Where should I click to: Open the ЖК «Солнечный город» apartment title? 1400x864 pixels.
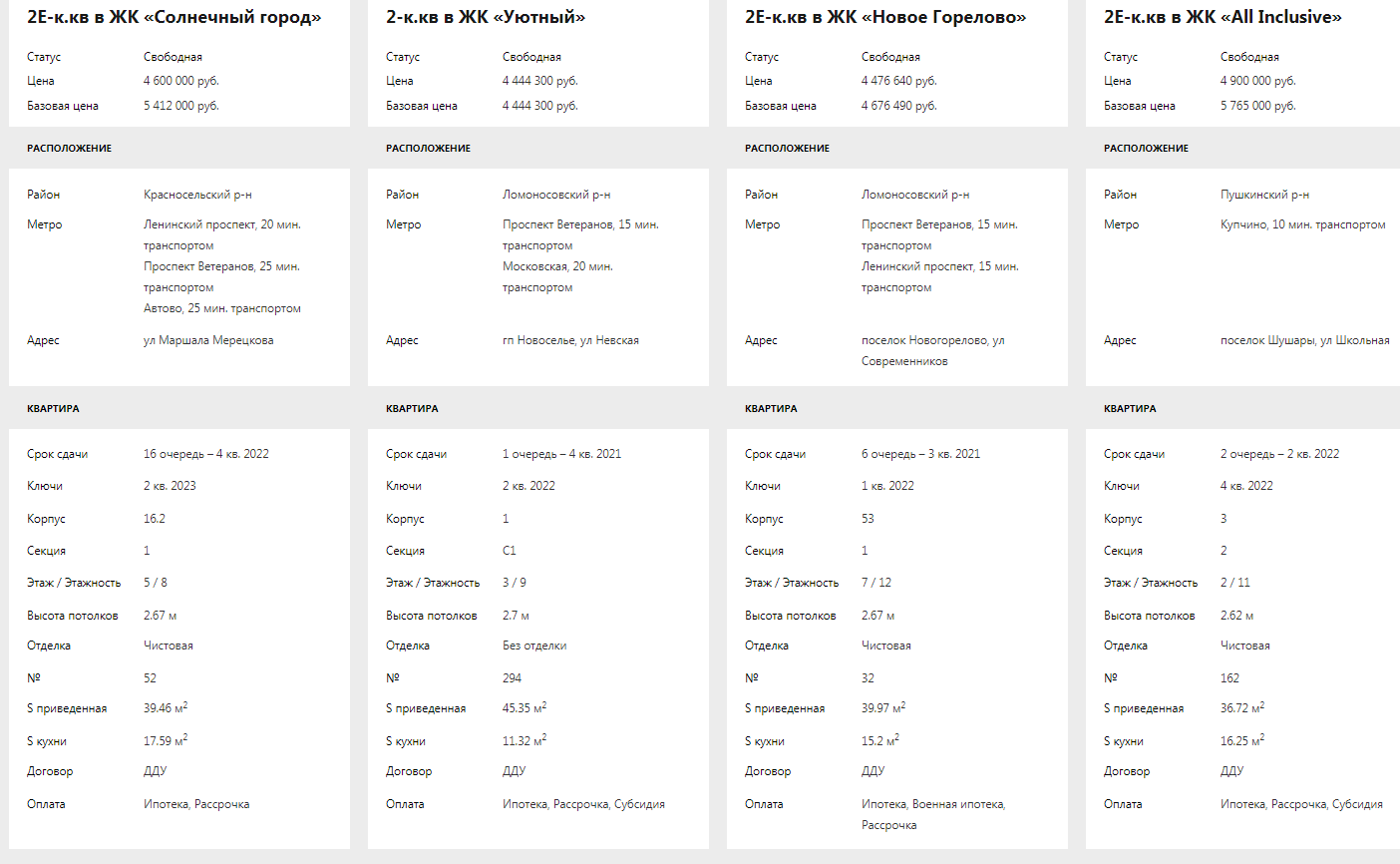pyautogui.click(x=174, y=17)
